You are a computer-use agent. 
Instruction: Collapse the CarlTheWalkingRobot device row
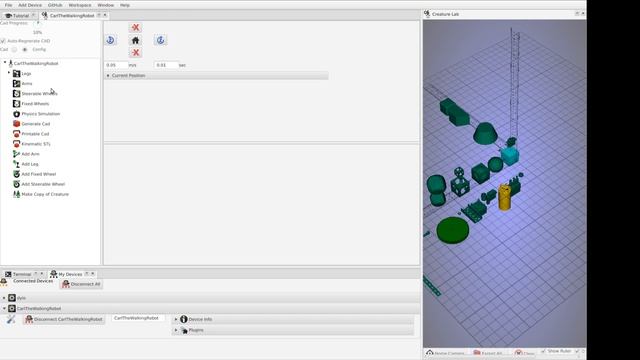(4, 309)
